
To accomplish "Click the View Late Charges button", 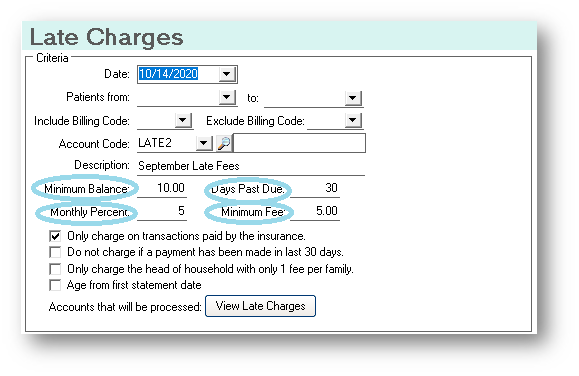I will pyautogui.click(x=260, y=306).
